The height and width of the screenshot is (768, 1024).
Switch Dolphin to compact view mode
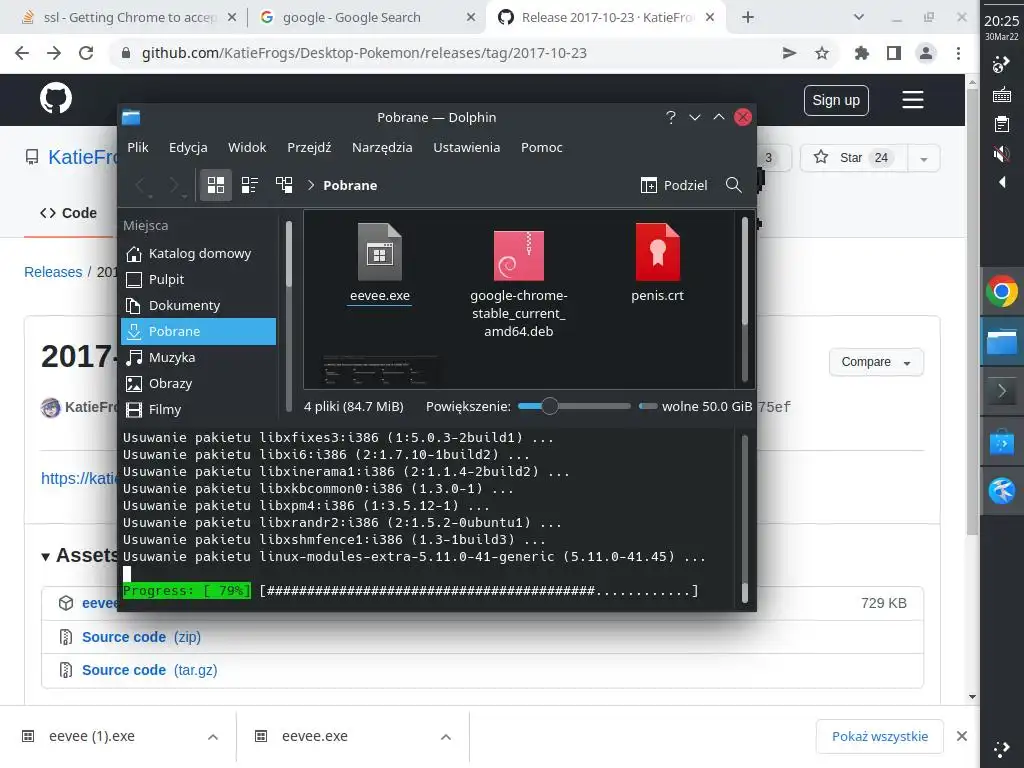tap(249, 185)
